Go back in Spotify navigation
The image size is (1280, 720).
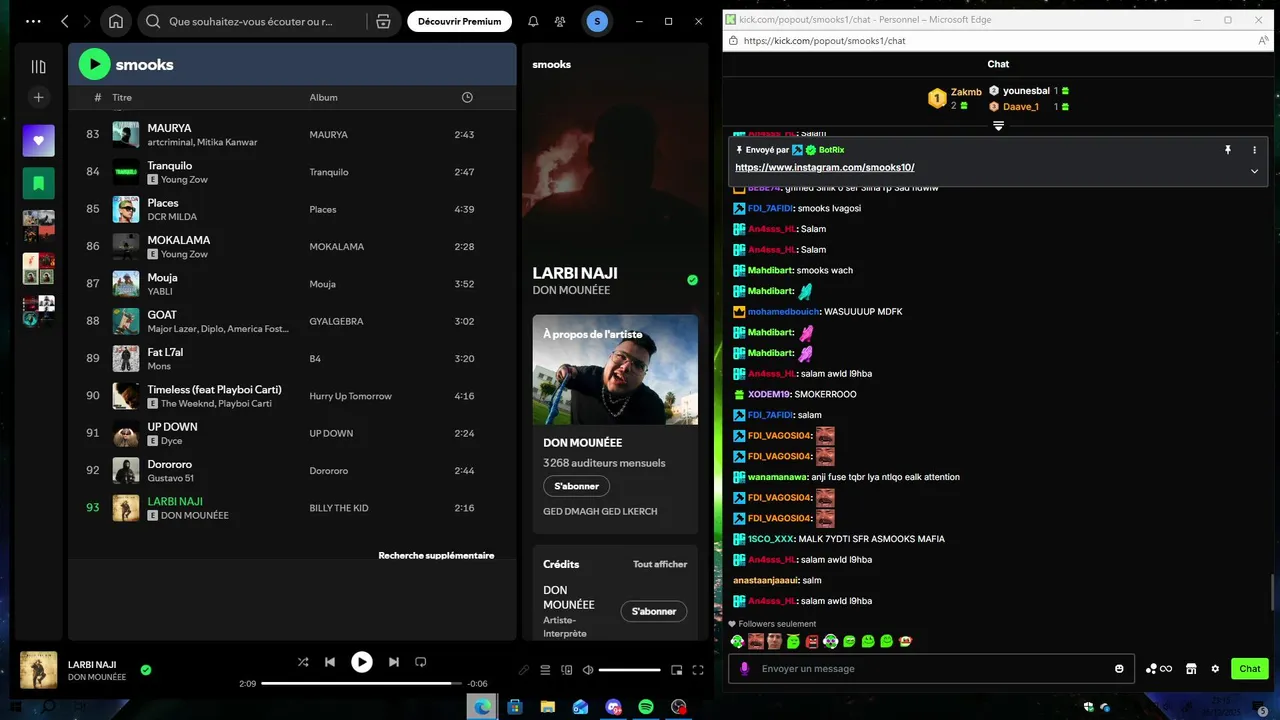65,21
